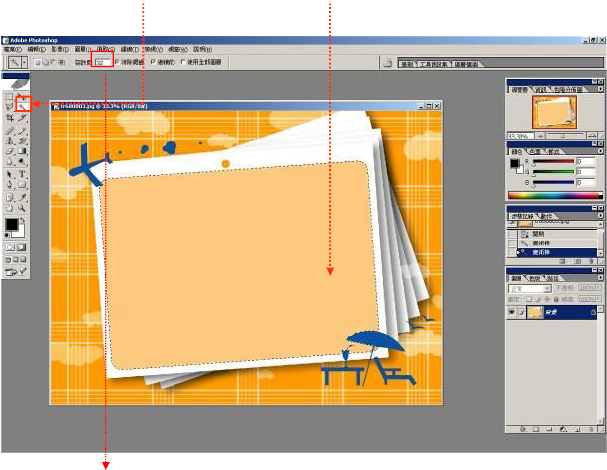Click the color spectrum ramp in Color panel
This screenshot has height=470, width=607.
click(555, 195)
